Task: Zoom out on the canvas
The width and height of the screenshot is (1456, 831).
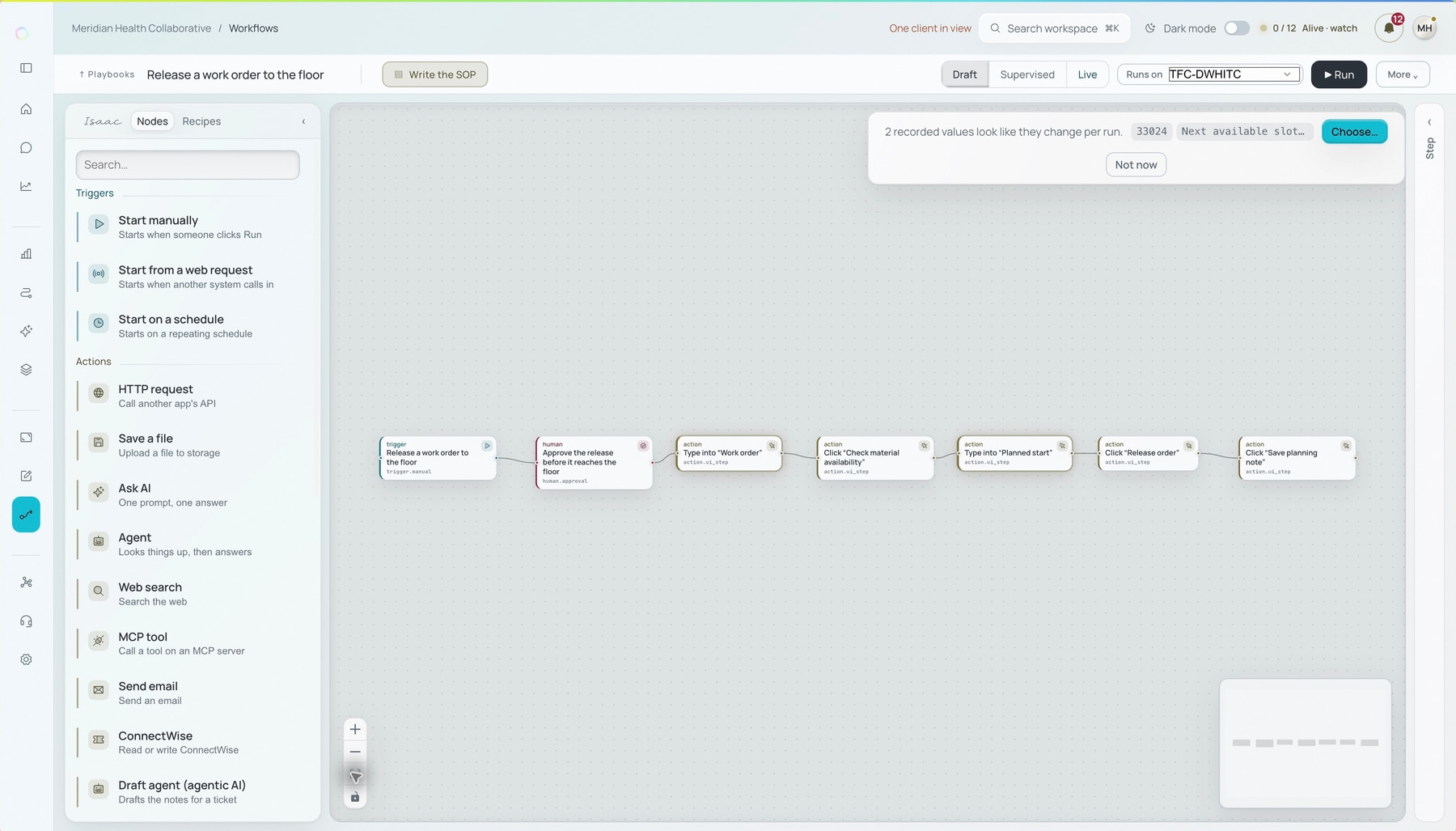Action: click(355, 752)
